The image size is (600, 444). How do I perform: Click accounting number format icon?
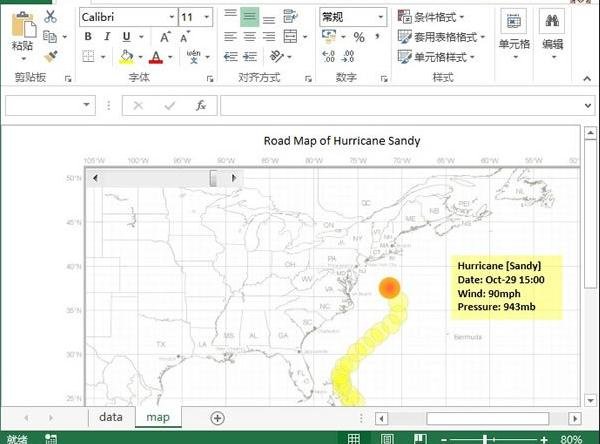(329, 37)
